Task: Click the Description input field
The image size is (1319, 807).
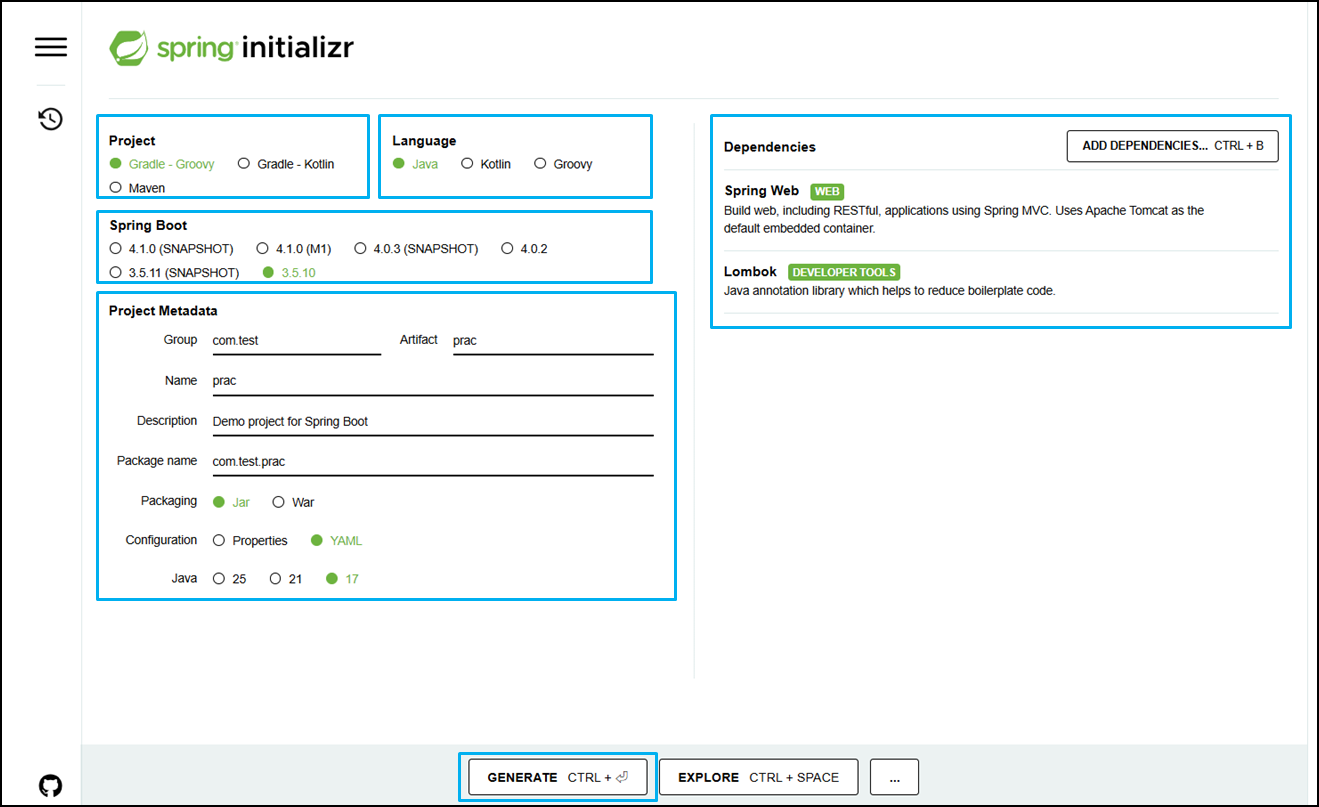Action: [433, 422]
